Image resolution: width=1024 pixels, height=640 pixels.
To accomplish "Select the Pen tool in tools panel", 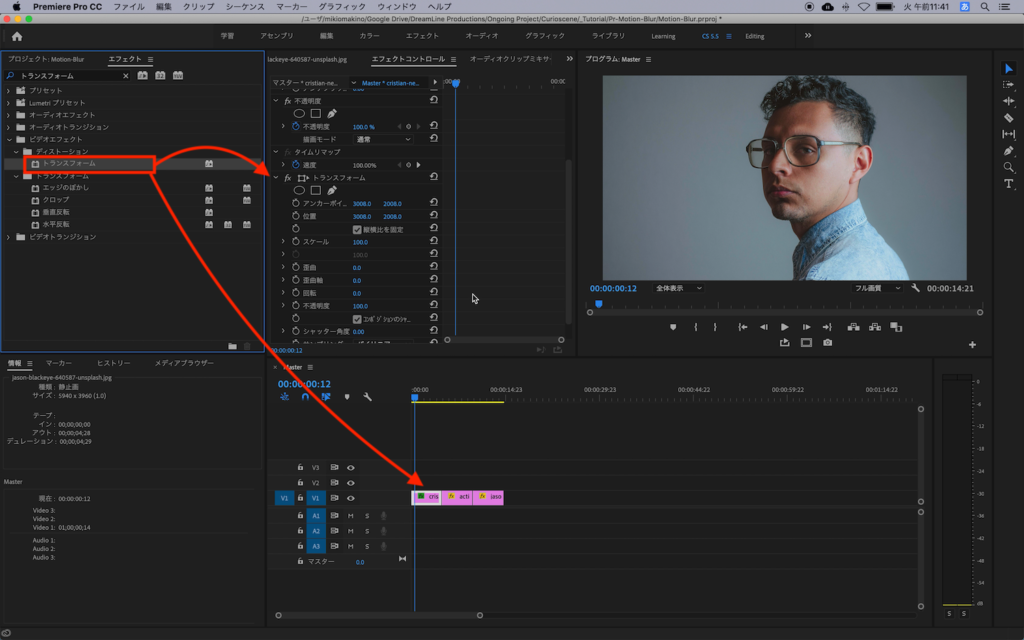I will click(1008, 151).
